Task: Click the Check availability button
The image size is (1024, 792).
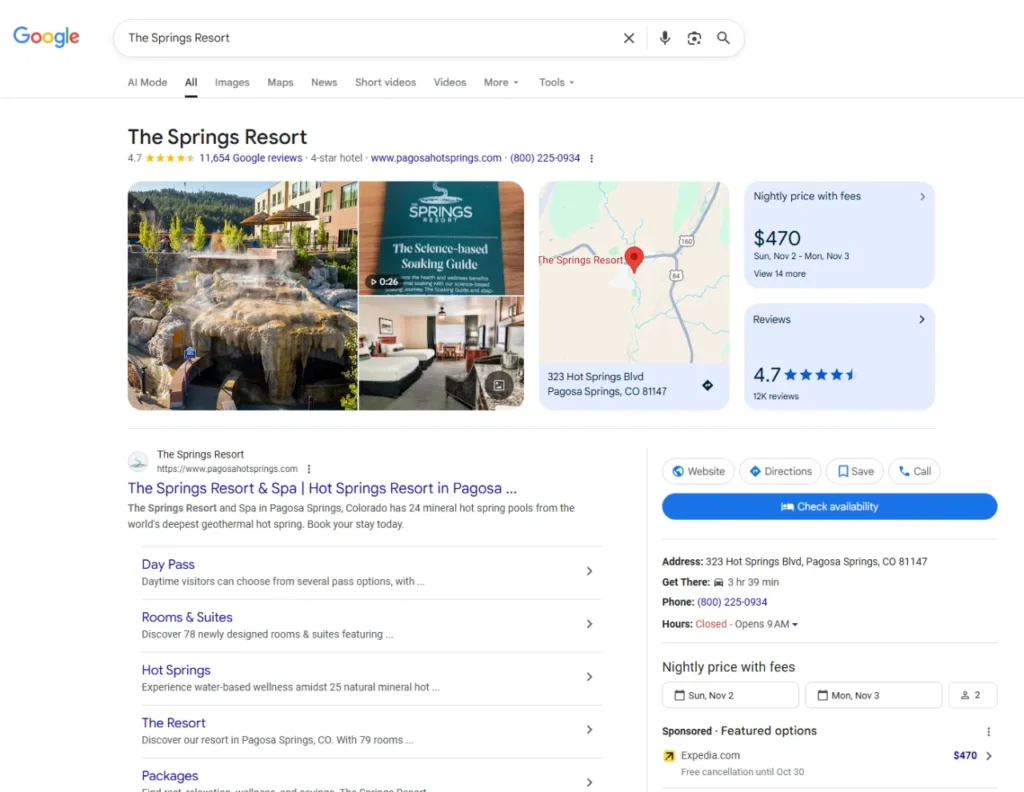Action: [x=829, y=506]
